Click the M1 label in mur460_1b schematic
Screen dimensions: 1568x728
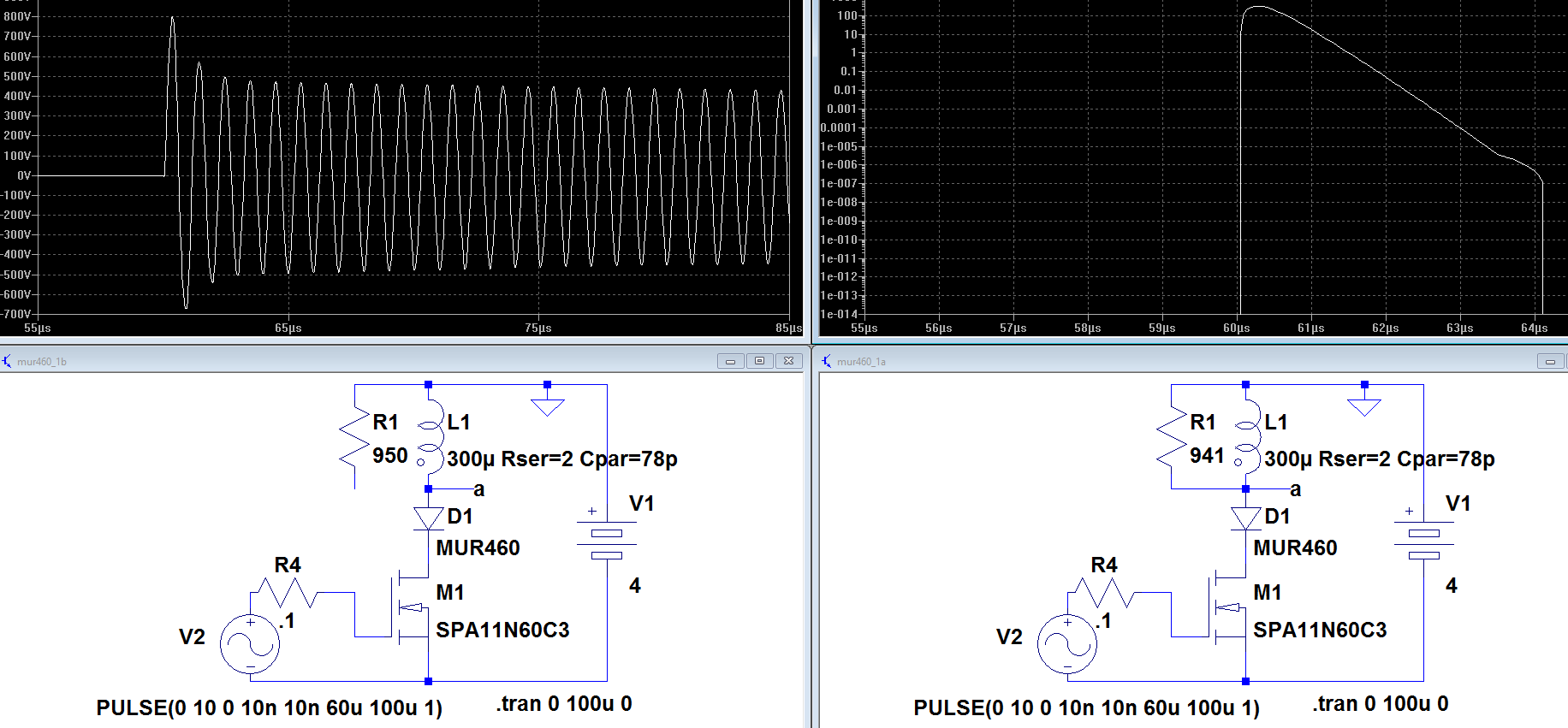click(x=450, y=592)
